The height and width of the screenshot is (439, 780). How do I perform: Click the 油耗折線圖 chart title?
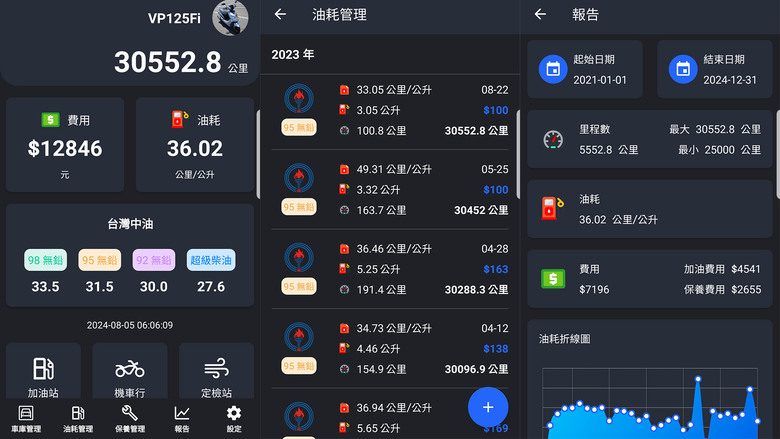coord(565,339)
